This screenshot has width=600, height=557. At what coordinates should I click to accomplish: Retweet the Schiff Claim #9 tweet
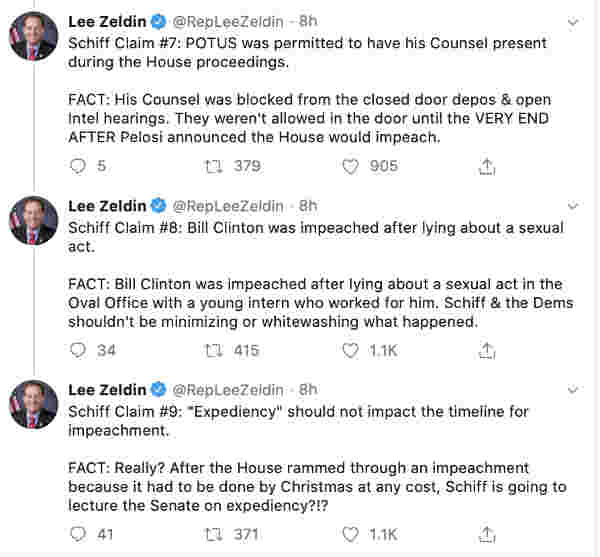click(214, 534)
